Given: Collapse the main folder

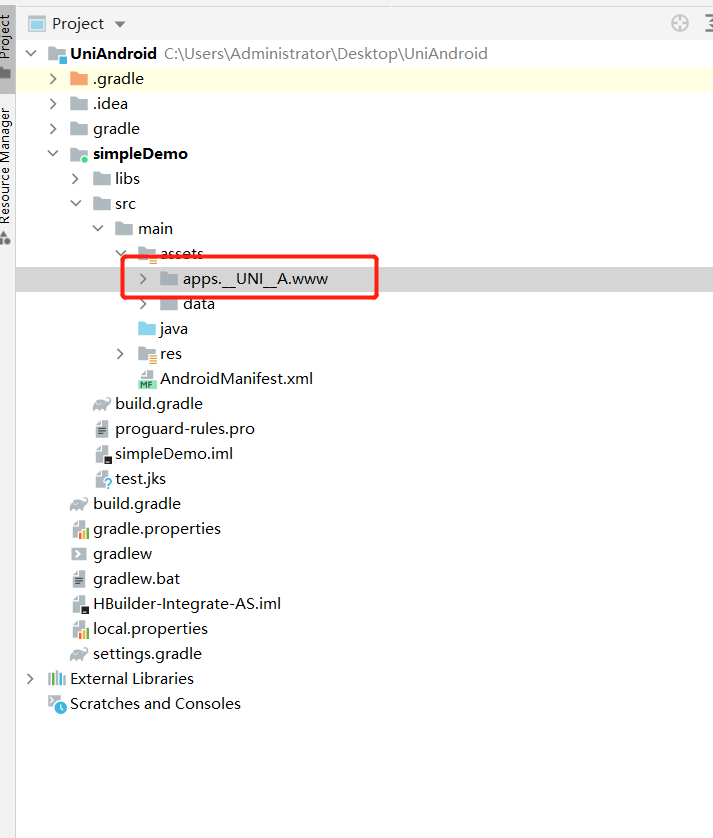Looking at the screenshot, I should 98,228.
